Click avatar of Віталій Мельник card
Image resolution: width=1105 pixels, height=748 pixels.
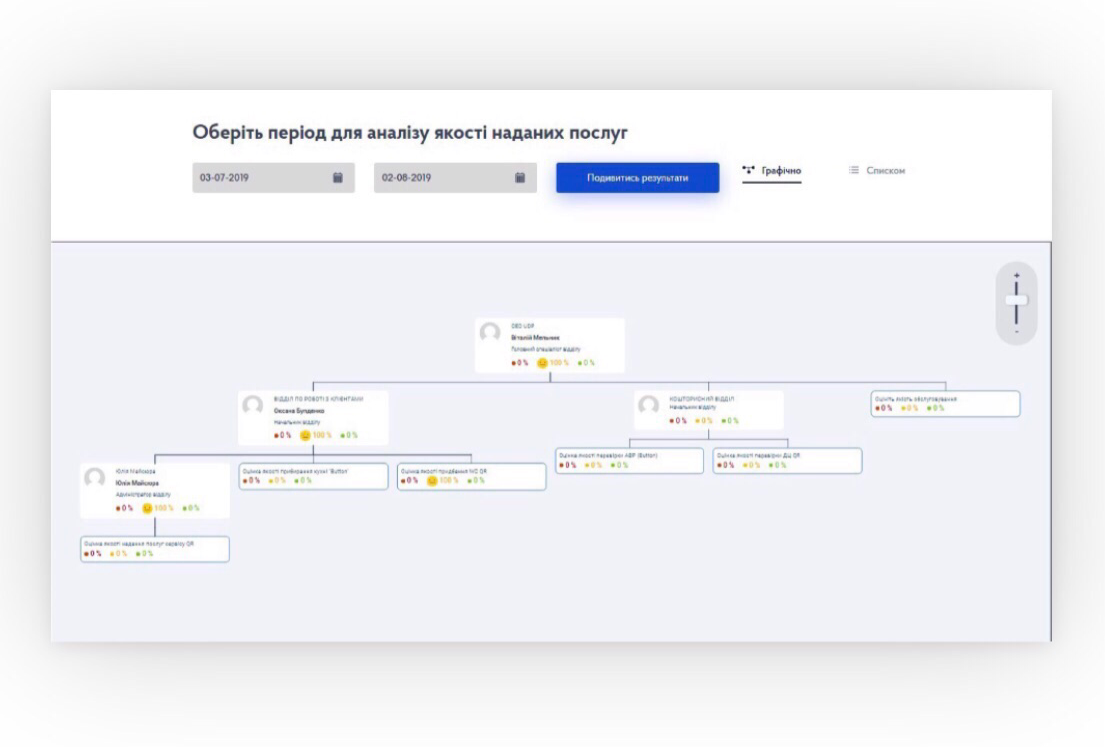[490, 332]
